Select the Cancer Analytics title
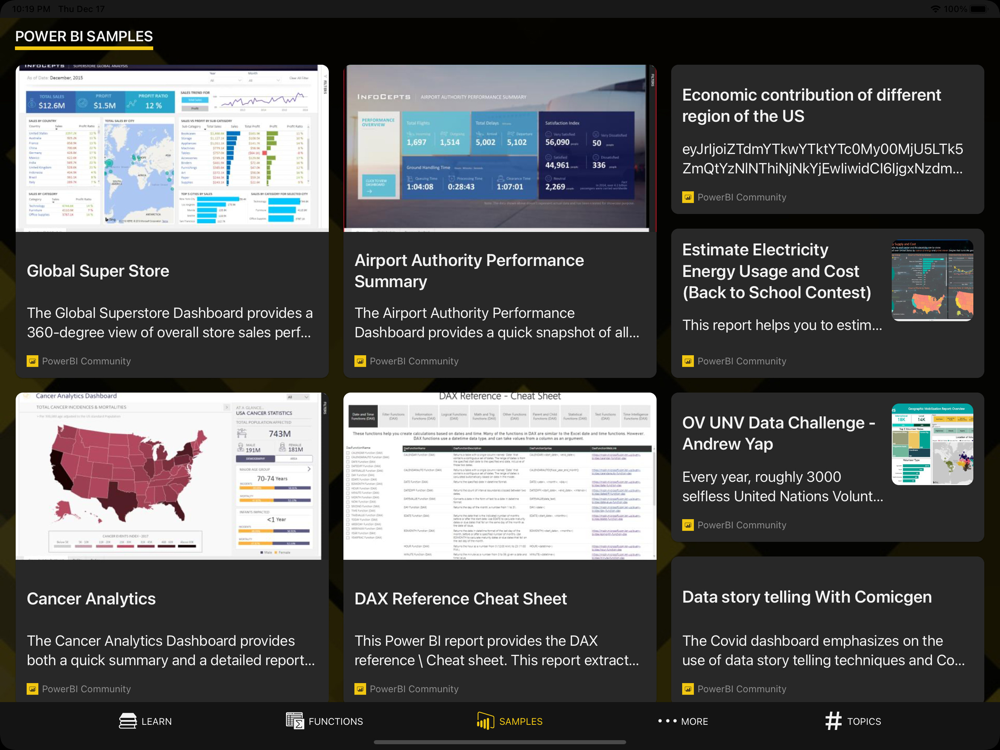1000x750 pixels. (x=91, y=599)
